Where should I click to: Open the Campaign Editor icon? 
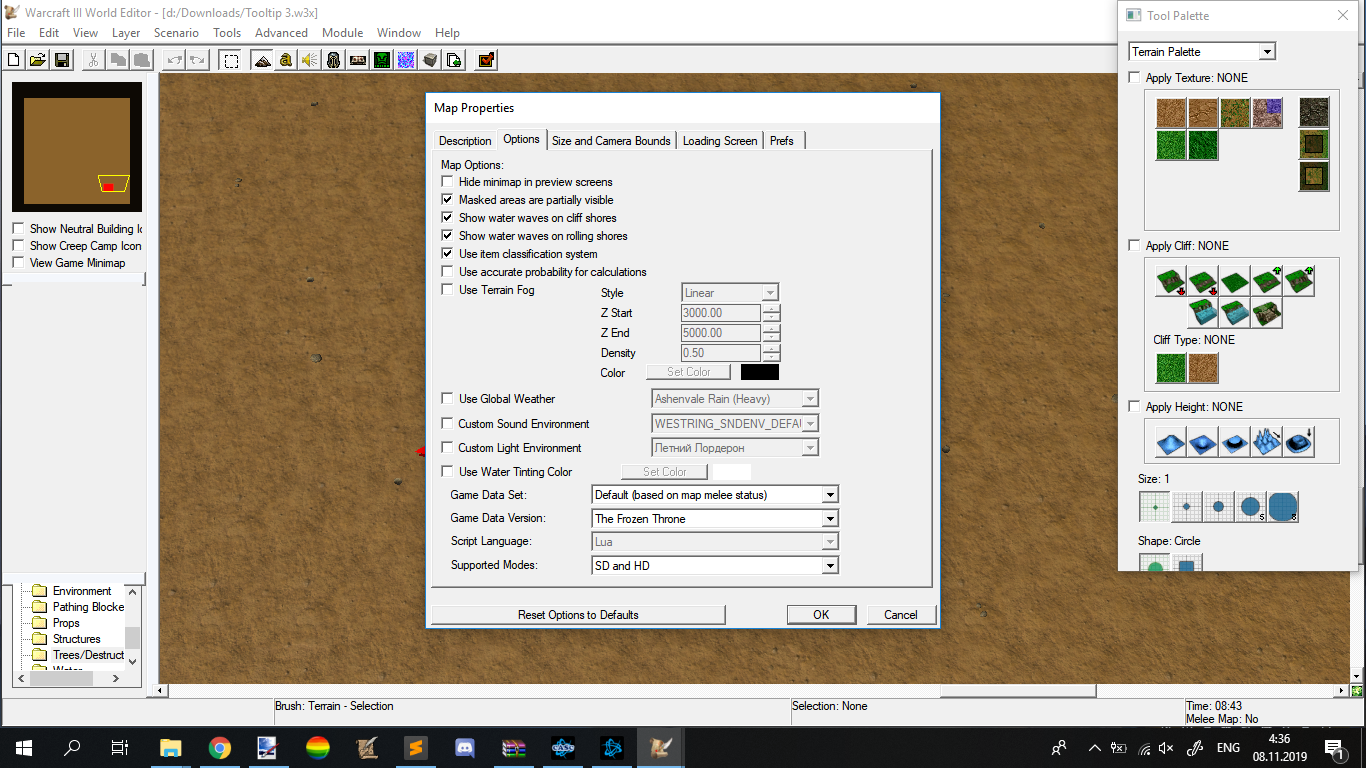(357, 60)
